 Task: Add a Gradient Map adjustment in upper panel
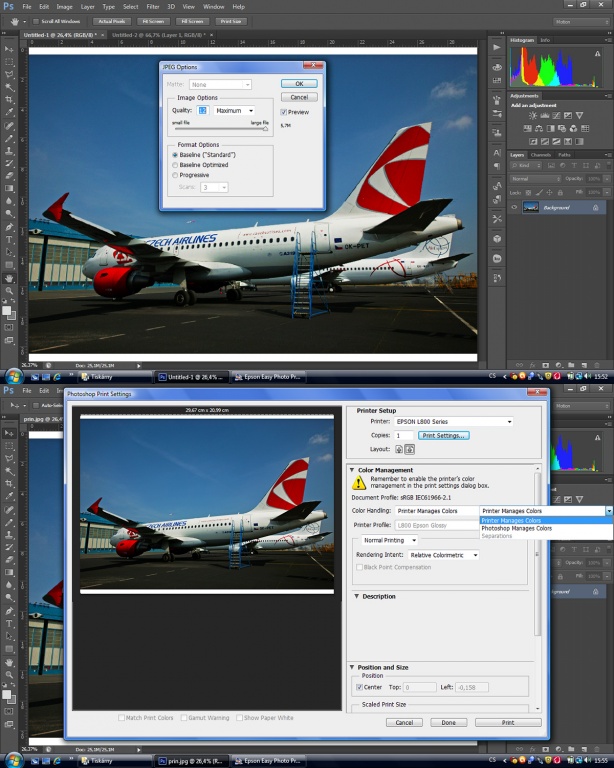tap(579, 142)
